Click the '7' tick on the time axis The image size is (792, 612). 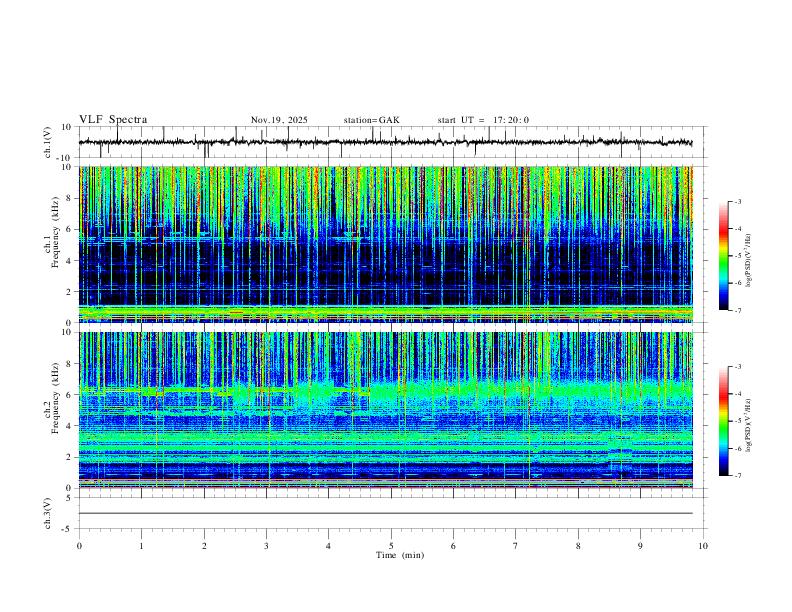pos(516,546)
